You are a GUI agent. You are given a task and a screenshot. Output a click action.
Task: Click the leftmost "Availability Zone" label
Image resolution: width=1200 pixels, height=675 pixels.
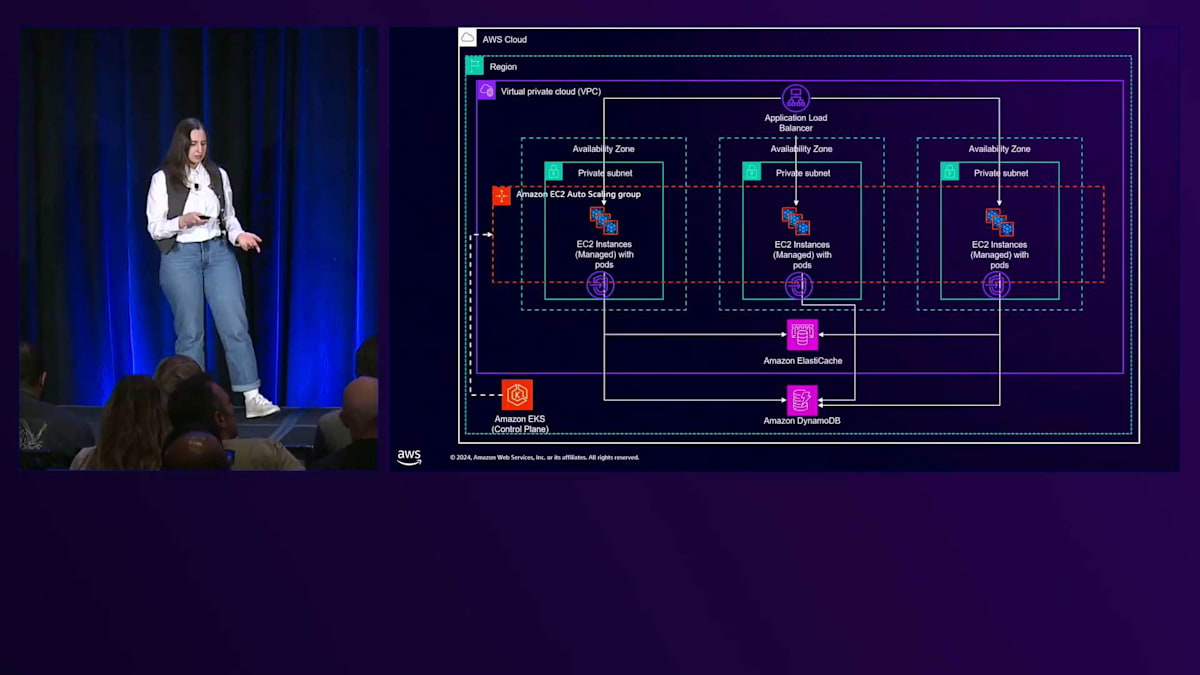[x=603, y=149]
